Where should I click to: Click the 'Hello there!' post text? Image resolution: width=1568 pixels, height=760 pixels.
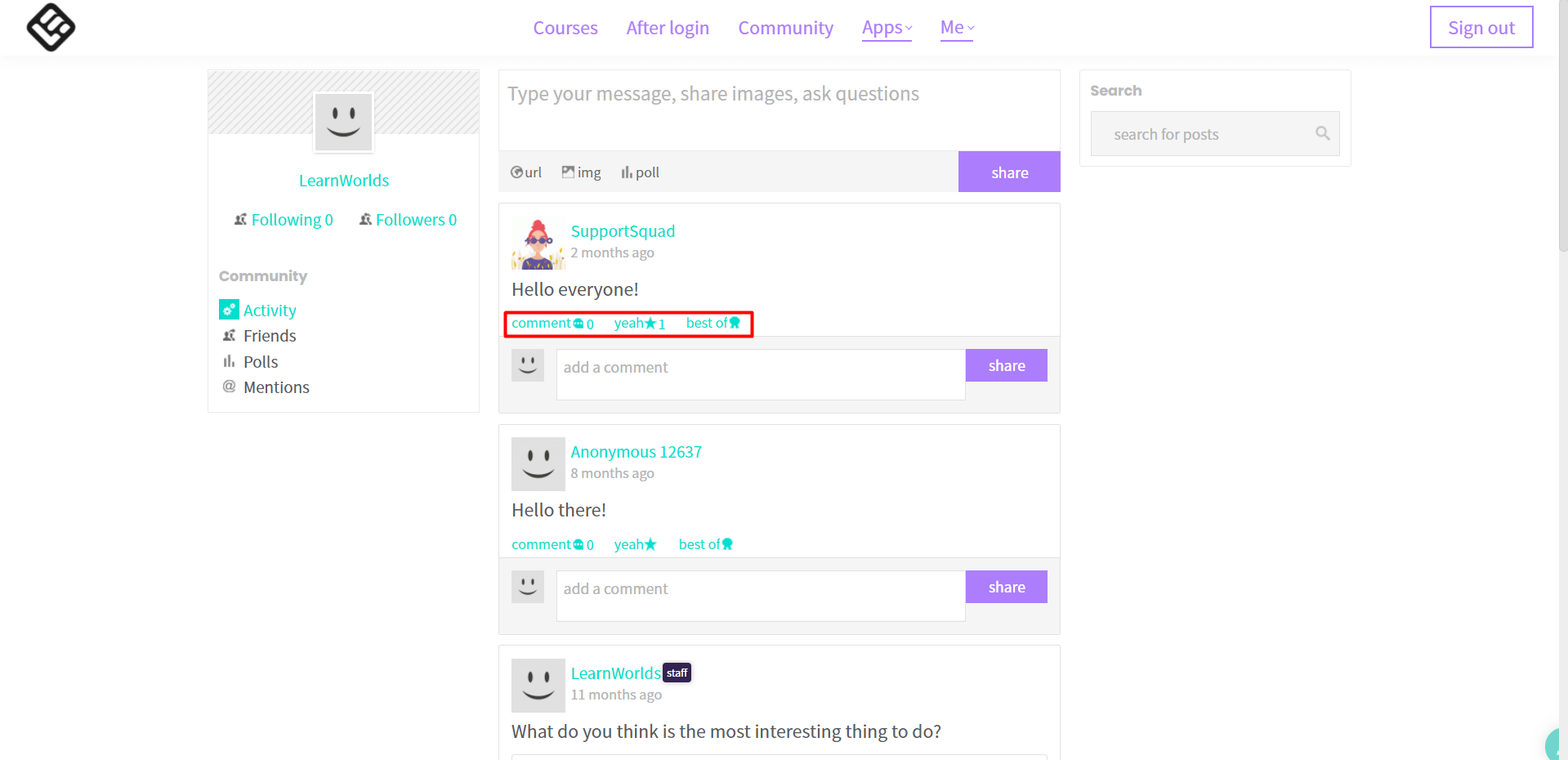coord(559,510)
